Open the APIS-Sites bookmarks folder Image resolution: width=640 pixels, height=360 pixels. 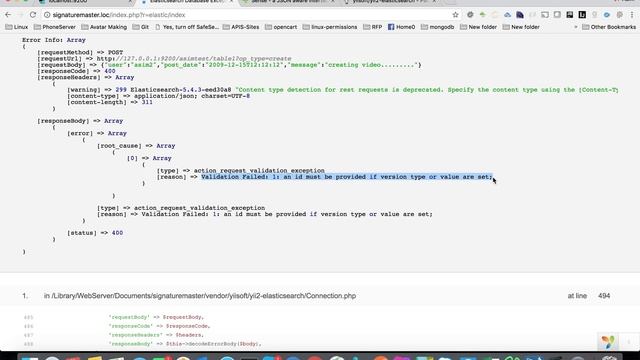coord(241,27)
